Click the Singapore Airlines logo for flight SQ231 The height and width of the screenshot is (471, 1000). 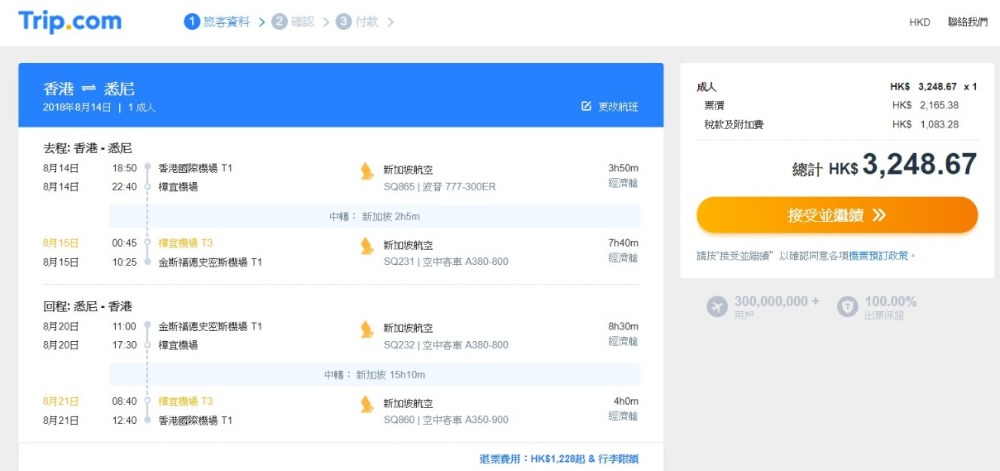tap(367, 247)
